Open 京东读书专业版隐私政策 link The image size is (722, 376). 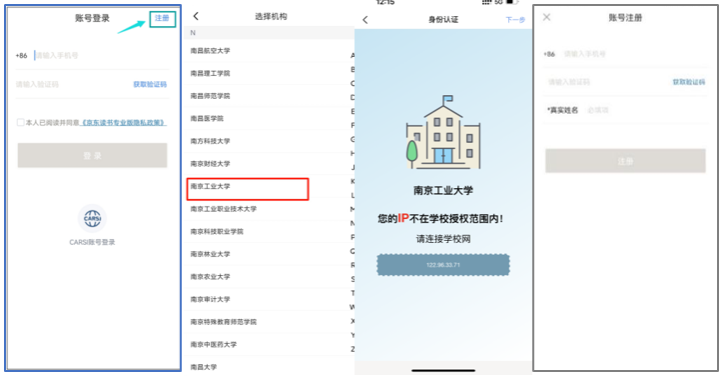tap(123, 122)
